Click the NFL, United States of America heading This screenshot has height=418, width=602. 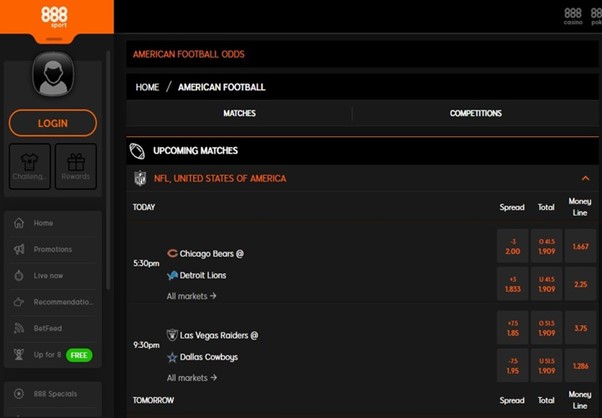click(220, 178)
